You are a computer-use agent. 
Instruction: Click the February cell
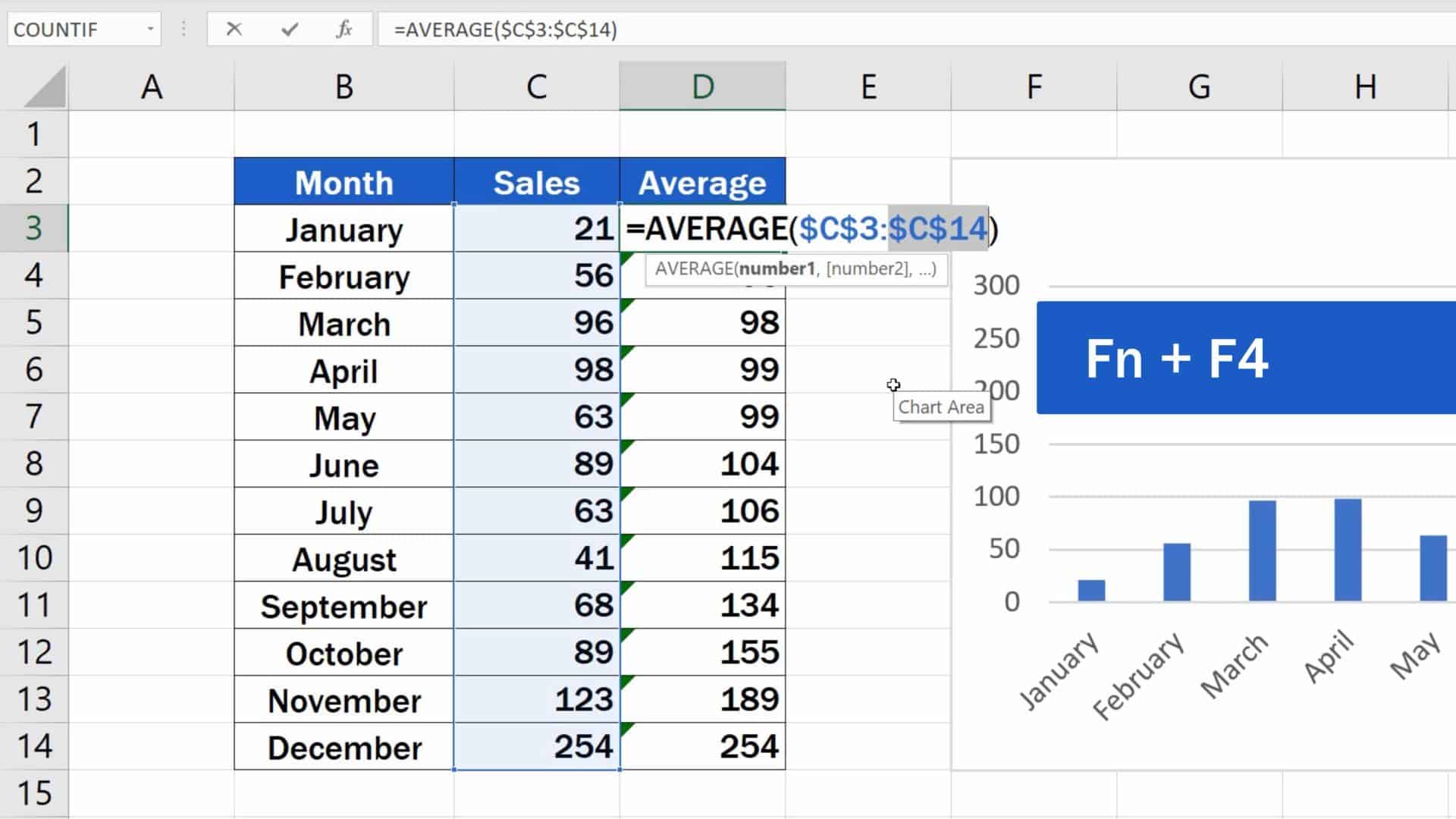344,276
